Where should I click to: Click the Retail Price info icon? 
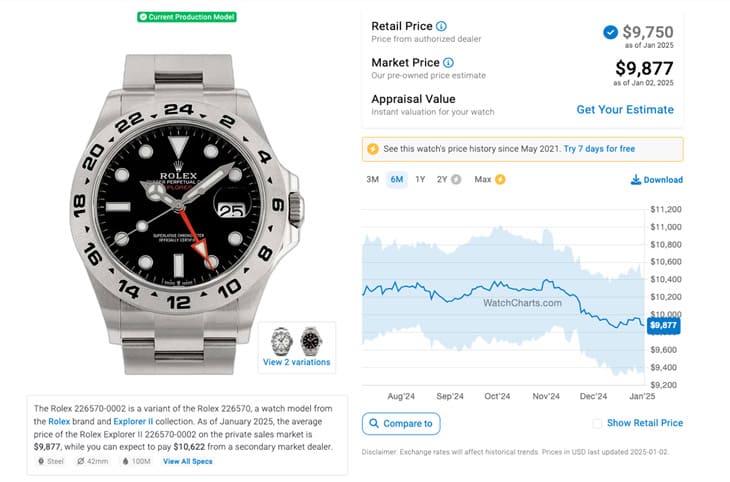(x=442, y=26)
